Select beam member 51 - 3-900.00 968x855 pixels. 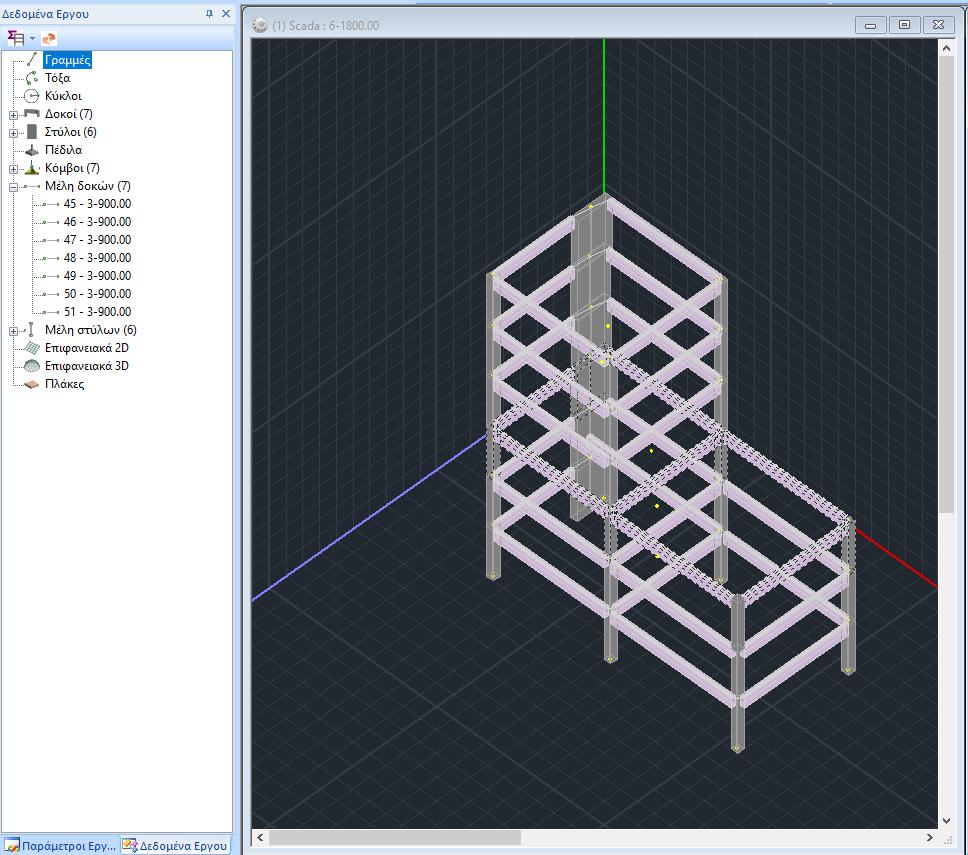pyautogui.click(x=98, y=311)
